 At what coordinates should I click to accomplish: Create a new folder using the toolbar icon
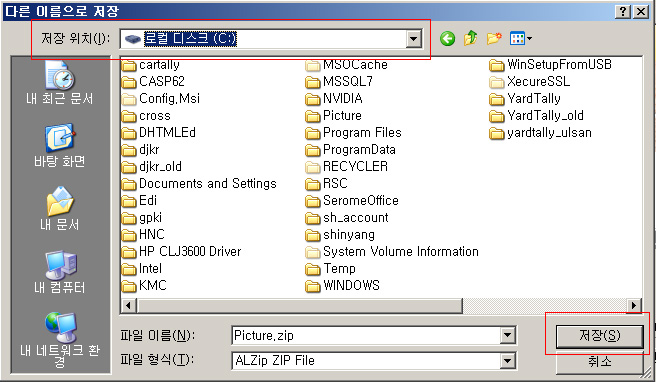[x=494, y=38]
